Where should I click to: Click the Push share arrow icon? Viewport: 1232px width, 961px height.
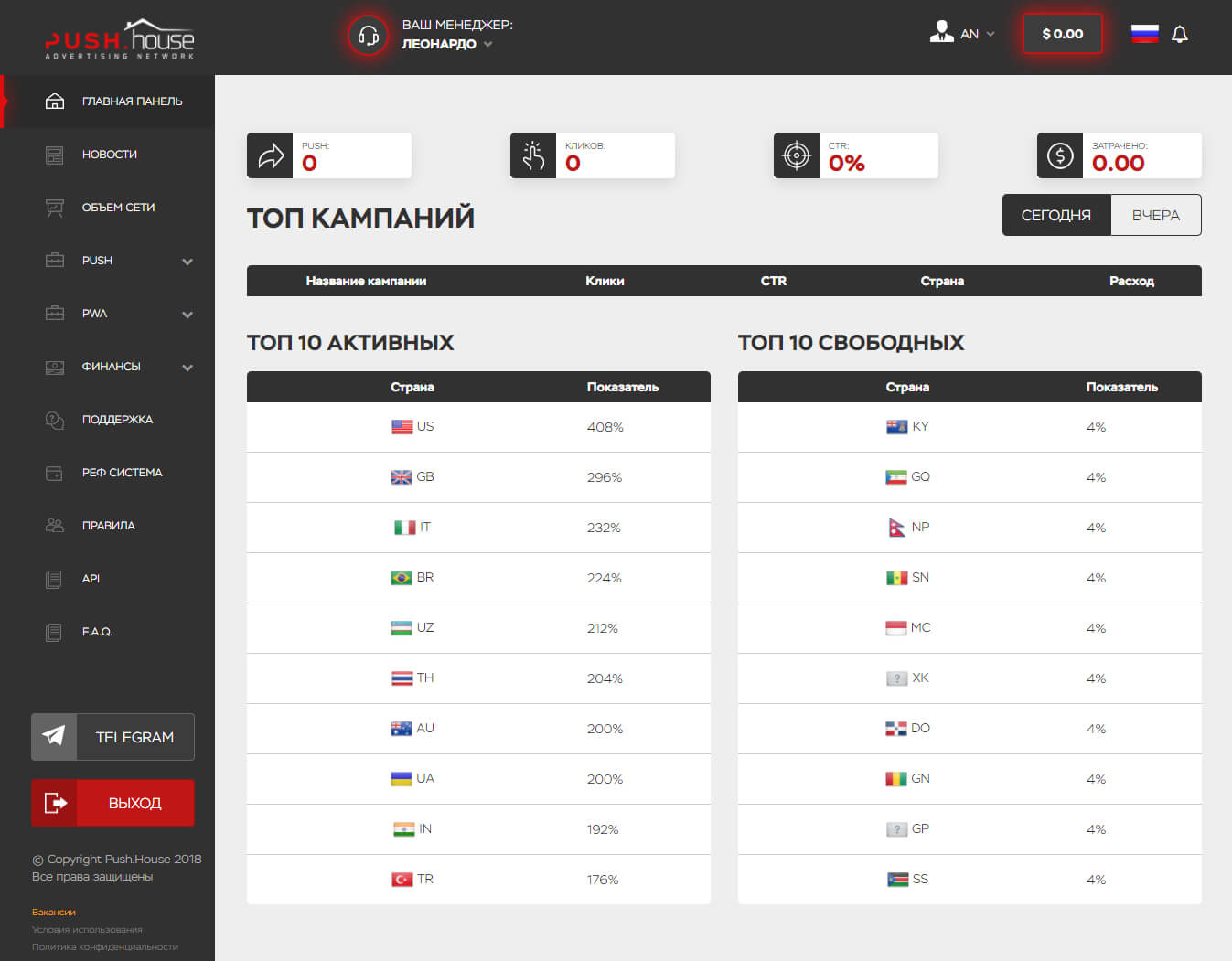(x=271, y=155)
